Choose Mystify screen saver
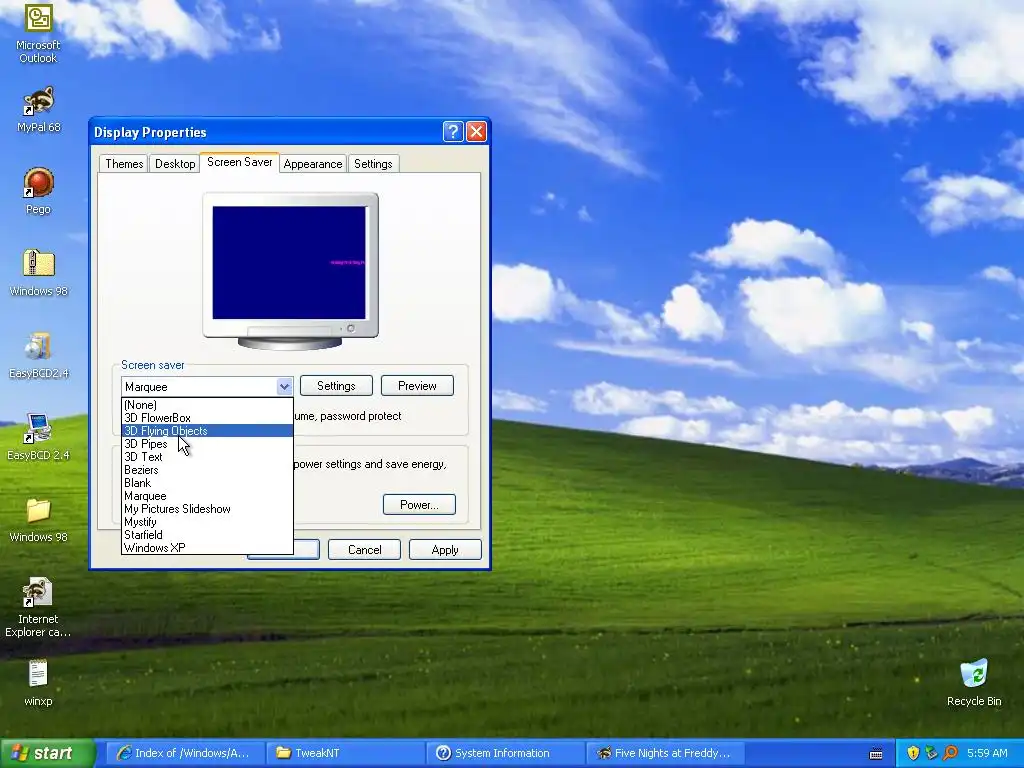 pyautogui.click(x=207, y=522)
